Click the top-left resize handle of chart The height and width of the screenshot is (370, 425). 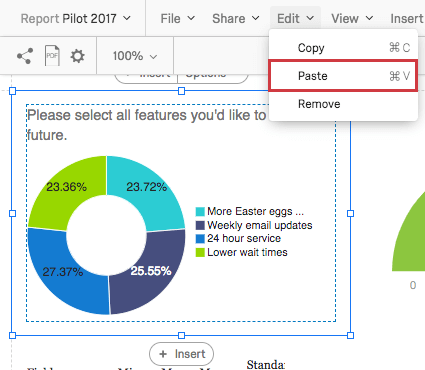(12, 91)
